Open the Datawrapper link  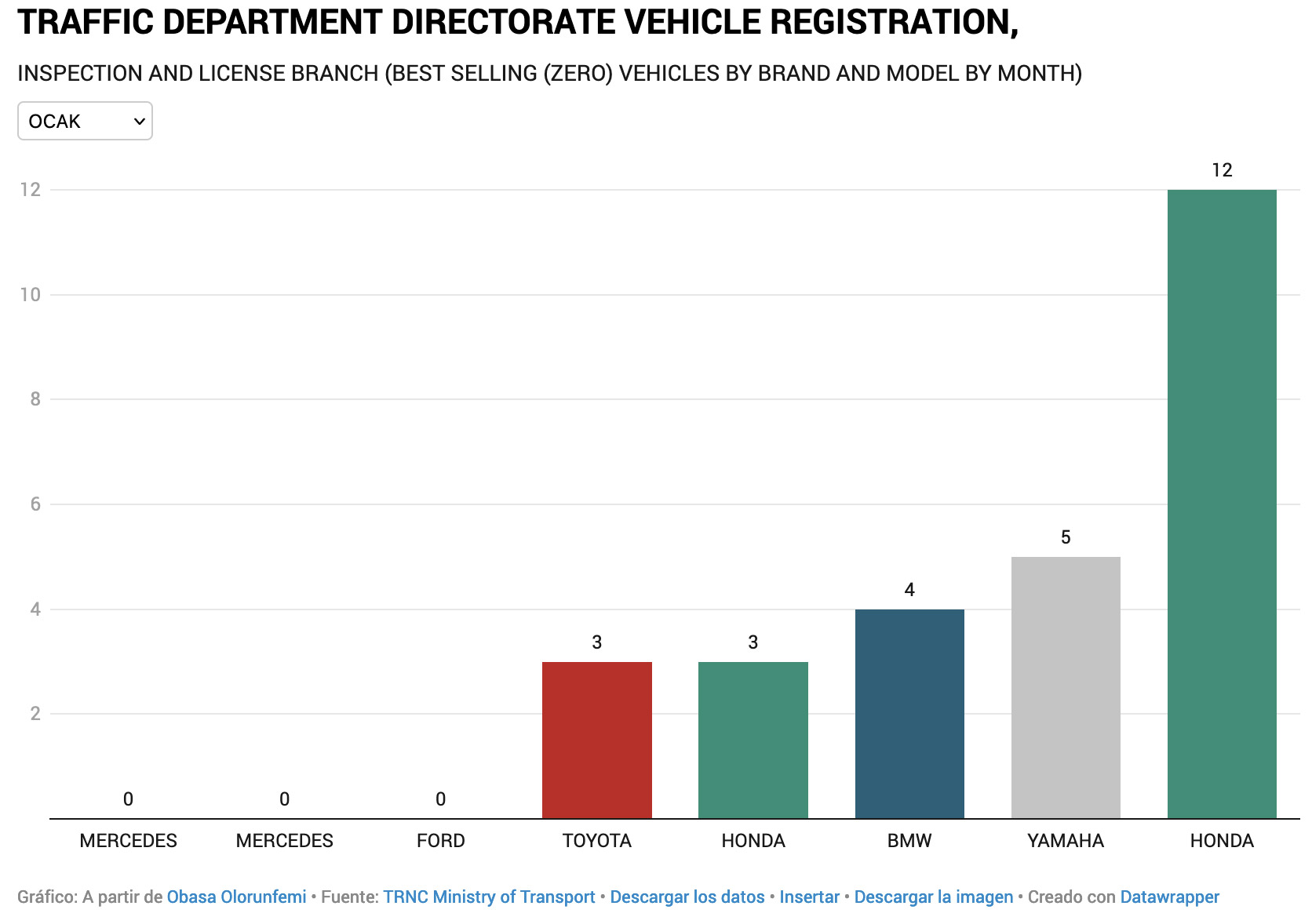click(1169, 897)
